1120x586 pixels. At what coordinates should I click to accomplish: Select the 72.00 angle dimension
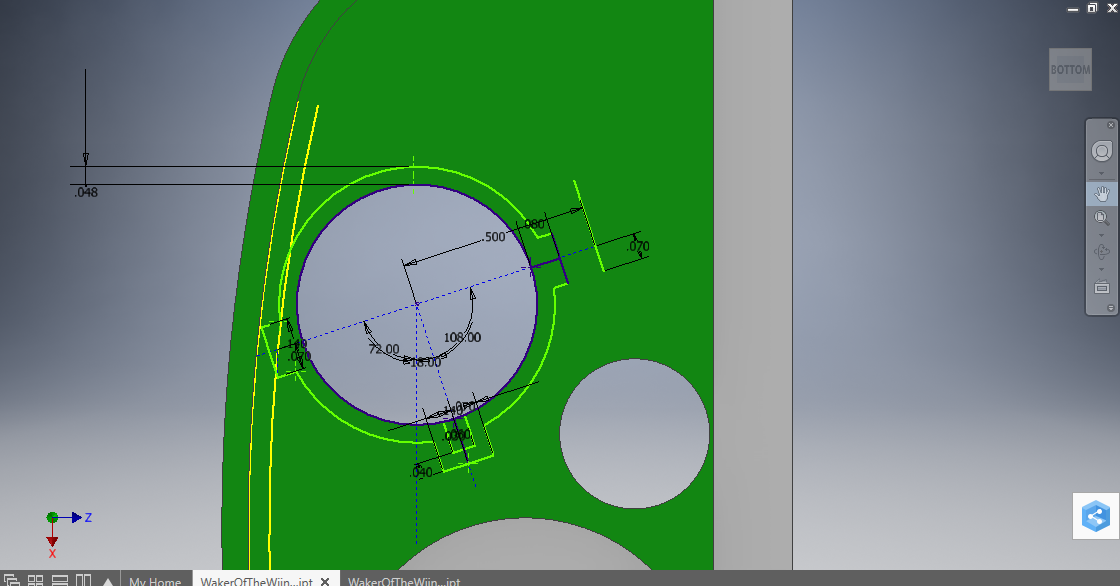[384, 349]
